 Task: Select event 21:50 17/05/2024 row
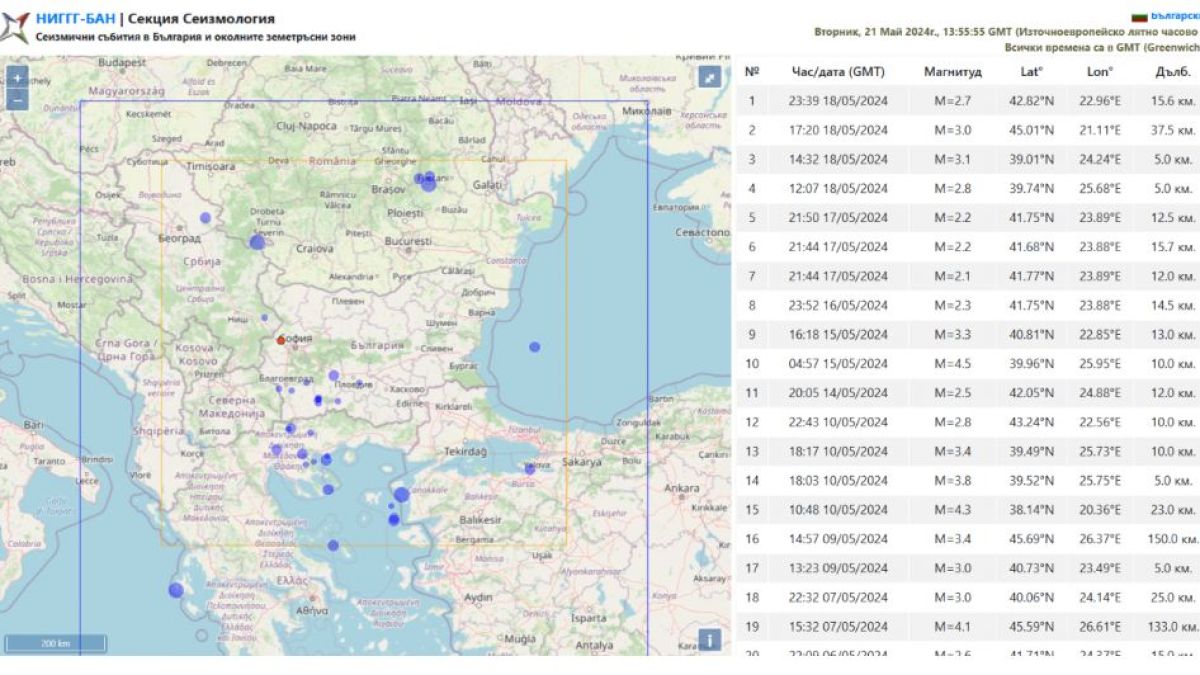968,217
